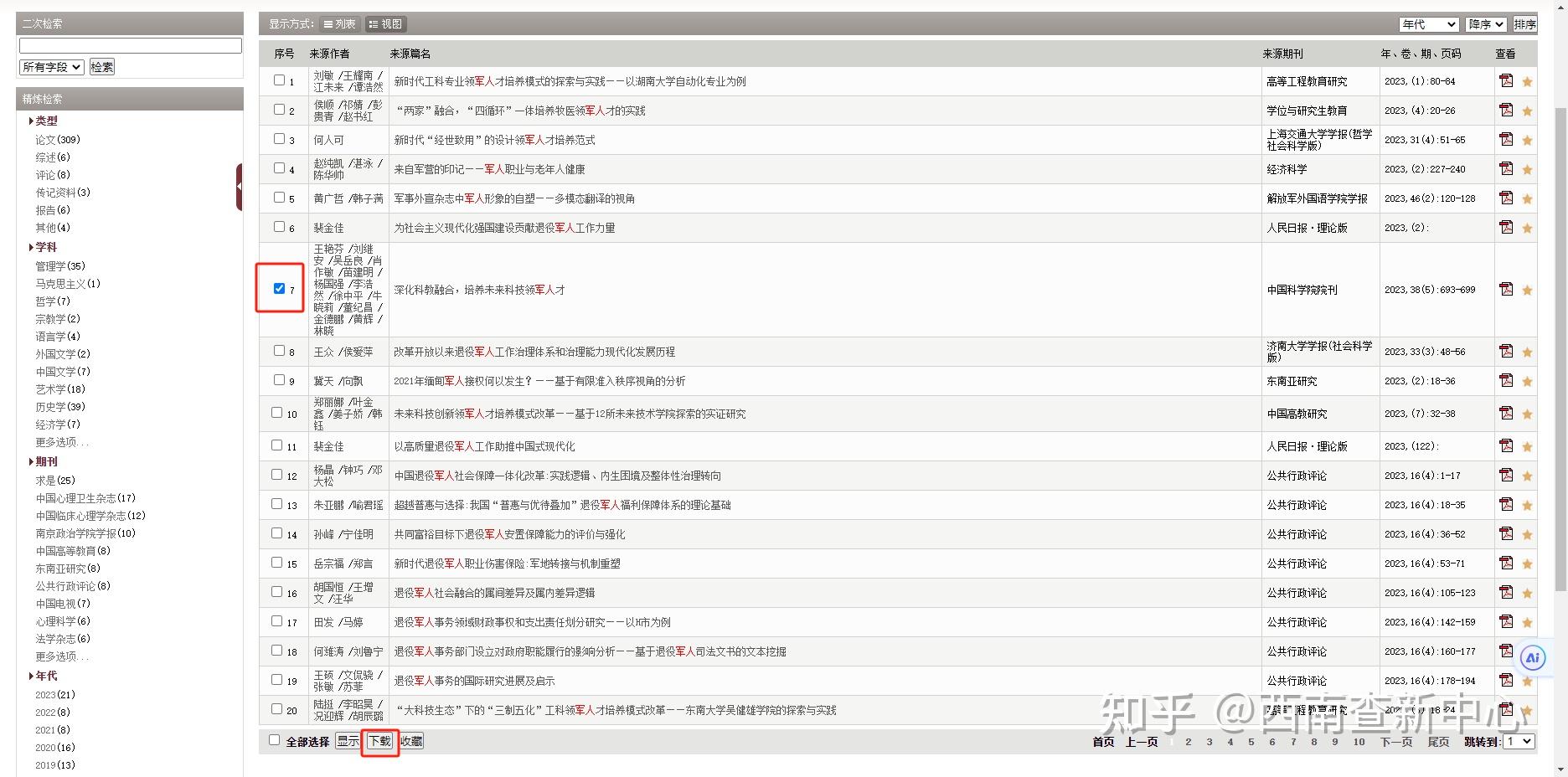Download PDF of the row 20 东南大学 article
Screen dimensions: 1568x777
point(1505,709)
